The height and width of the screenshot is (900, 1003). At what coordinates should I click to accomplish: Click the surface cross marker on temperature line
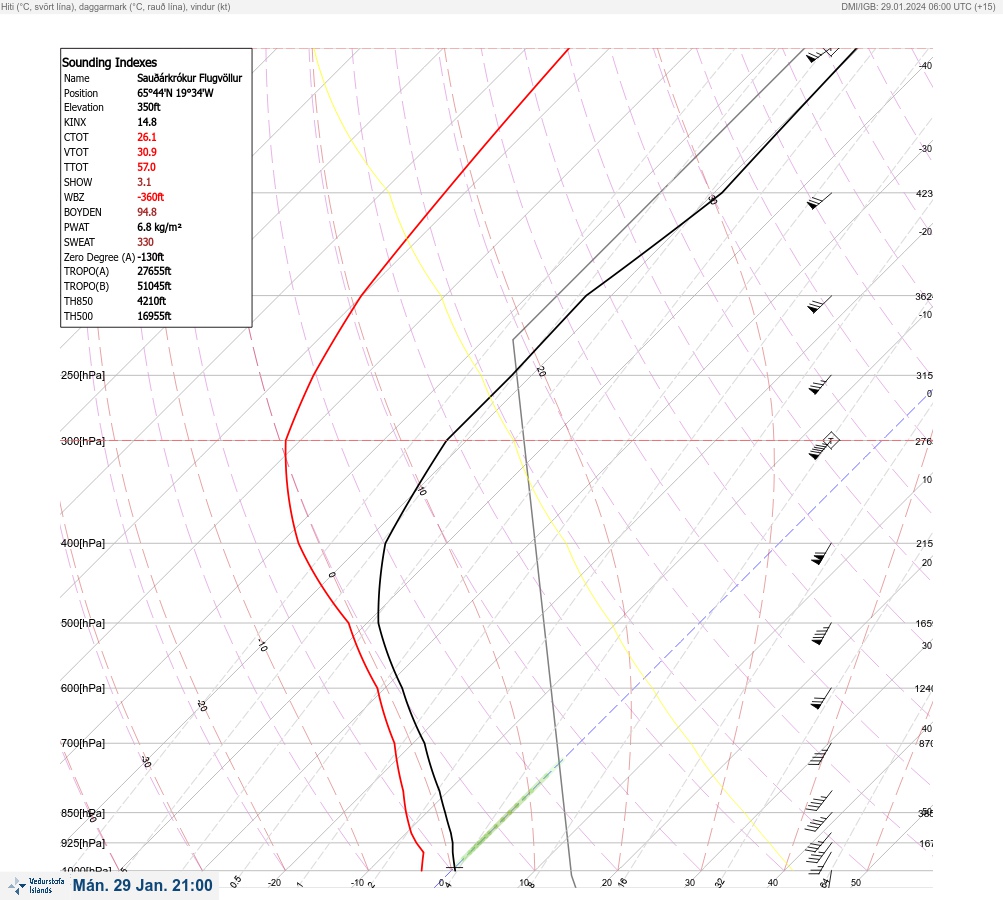(454, 868)
